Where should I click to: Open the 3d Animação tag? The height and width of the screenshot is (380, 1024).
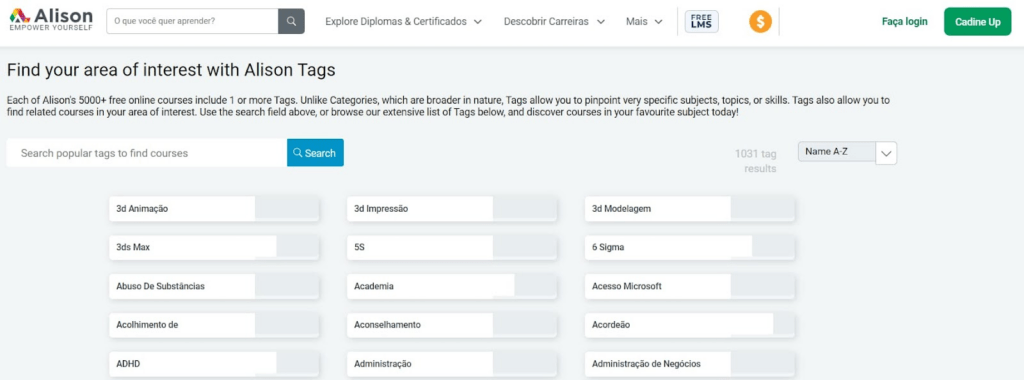coord(214,209)
